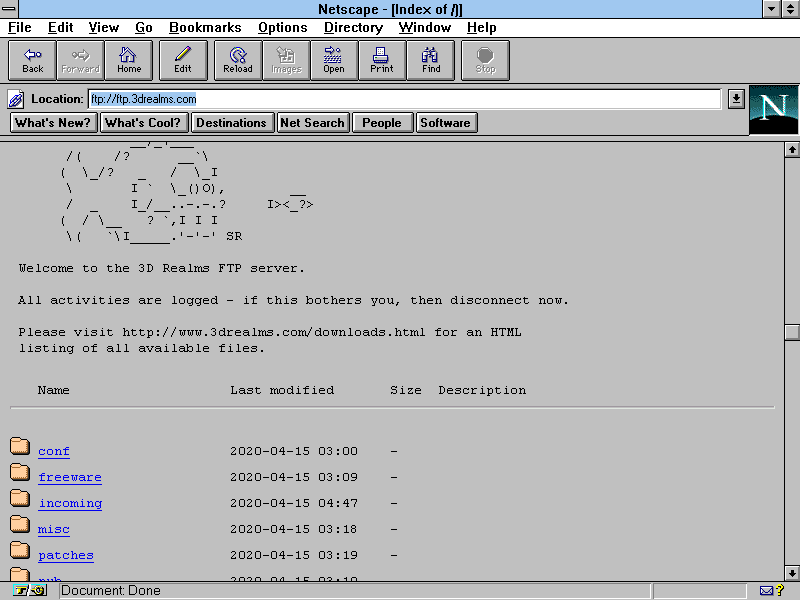800x600 pixels.
Task: Open the Go menu
Action: [144, 28]
